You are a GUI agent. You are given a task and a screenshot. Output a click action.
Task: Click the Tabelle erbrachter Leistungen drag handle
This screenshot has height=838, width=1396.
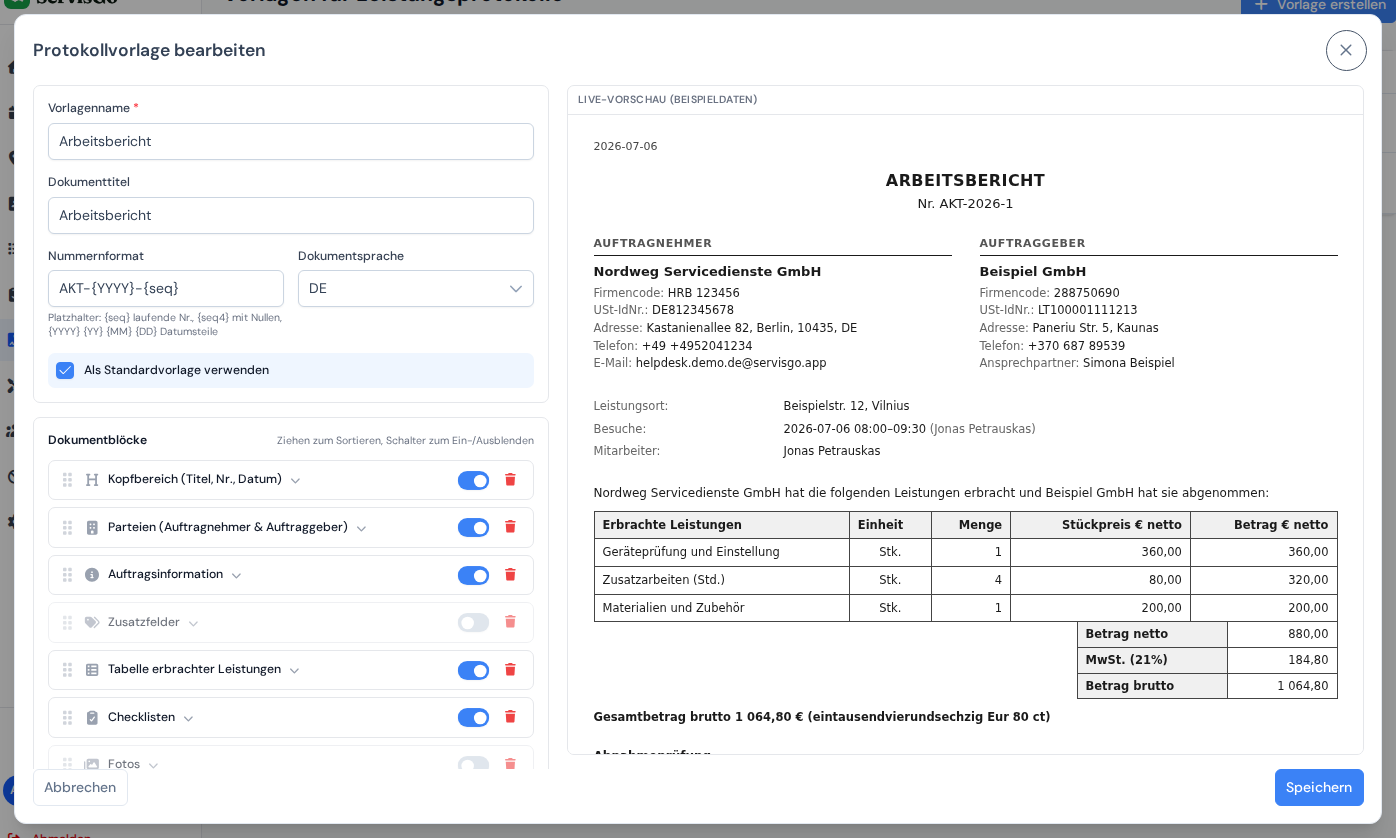[67, 670]
